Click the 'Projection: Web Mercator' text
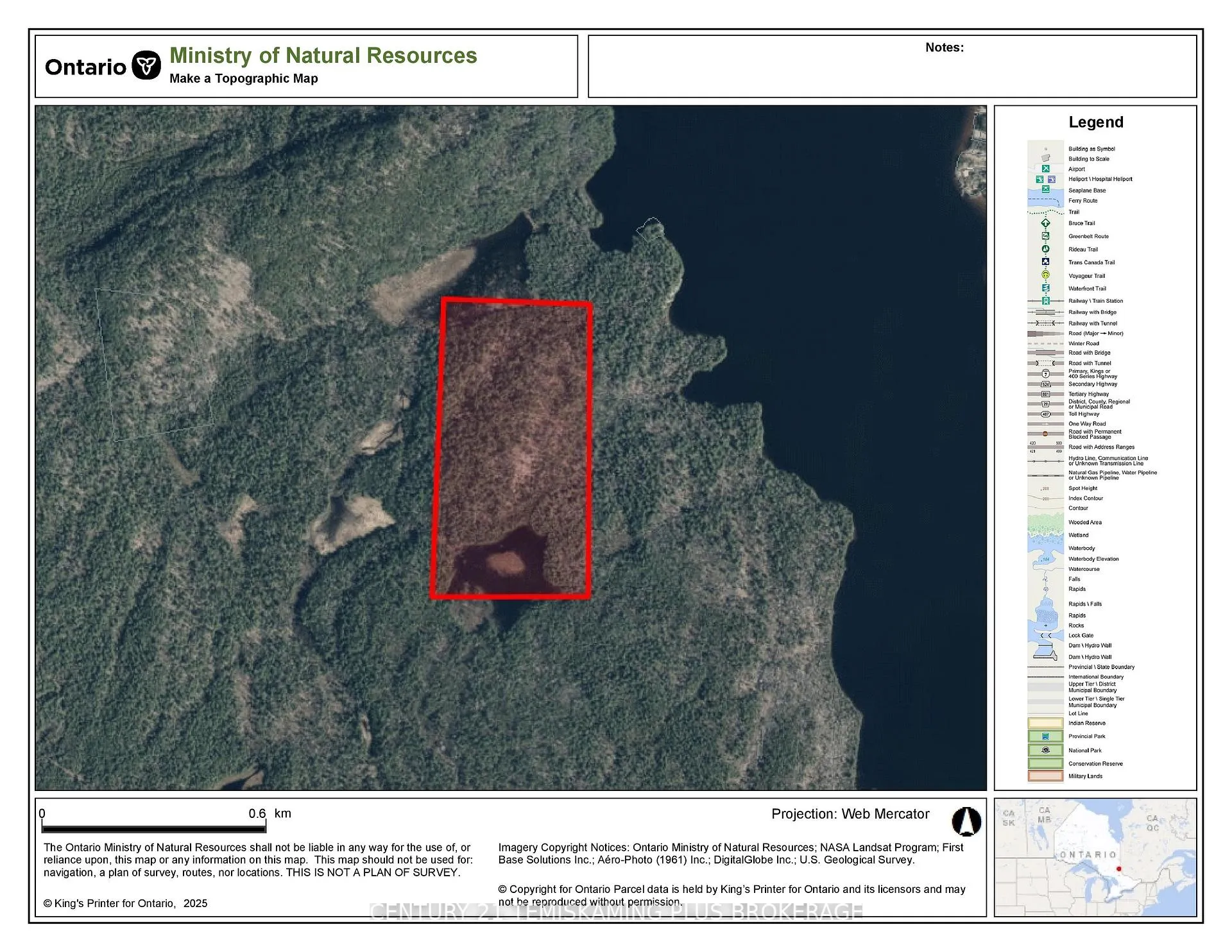The width and height of the screenshot is (1232, 952). [850, 814]
